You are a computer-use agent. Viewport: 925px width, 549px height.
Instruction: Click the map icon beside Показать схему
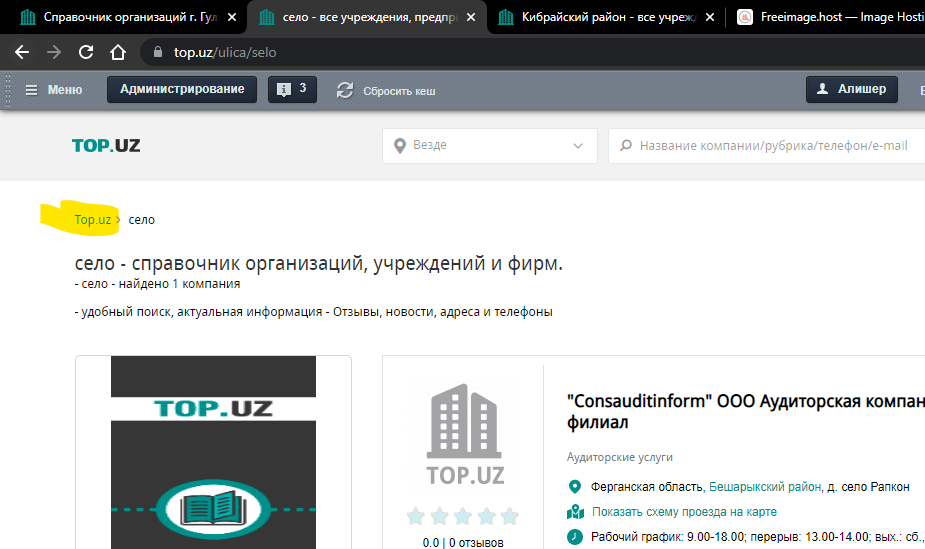(575, 512)
